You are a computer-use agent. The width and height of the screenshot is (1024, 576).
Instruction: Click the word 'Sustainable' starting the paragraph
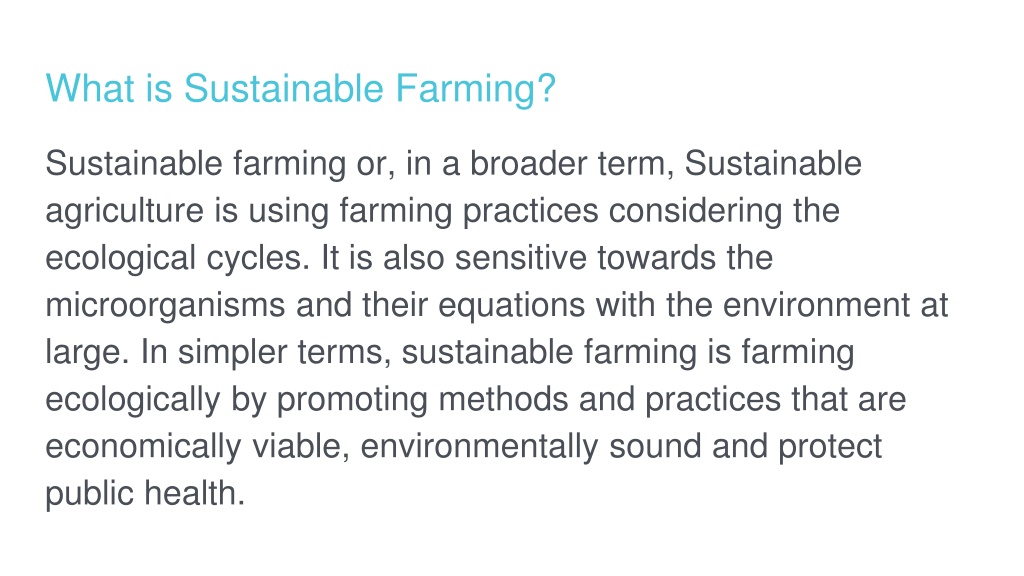coord(134,163)
